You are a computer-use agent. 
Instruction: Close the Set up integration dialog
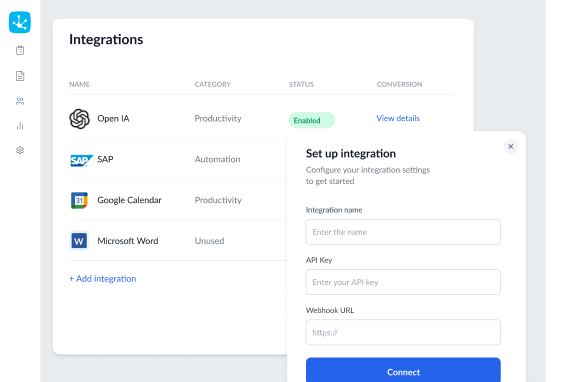pos(510,147)
